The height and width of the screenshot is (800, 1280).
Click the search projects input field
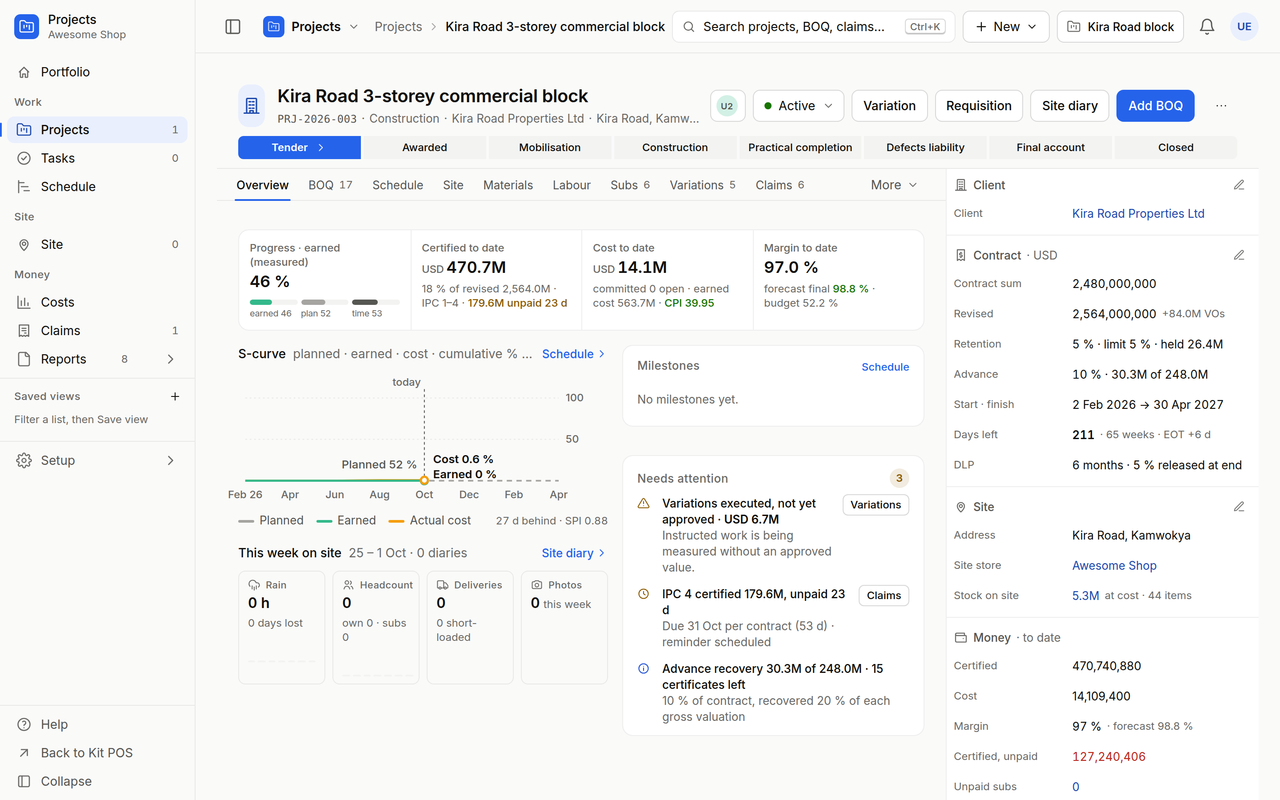click(x=814, y=27)
